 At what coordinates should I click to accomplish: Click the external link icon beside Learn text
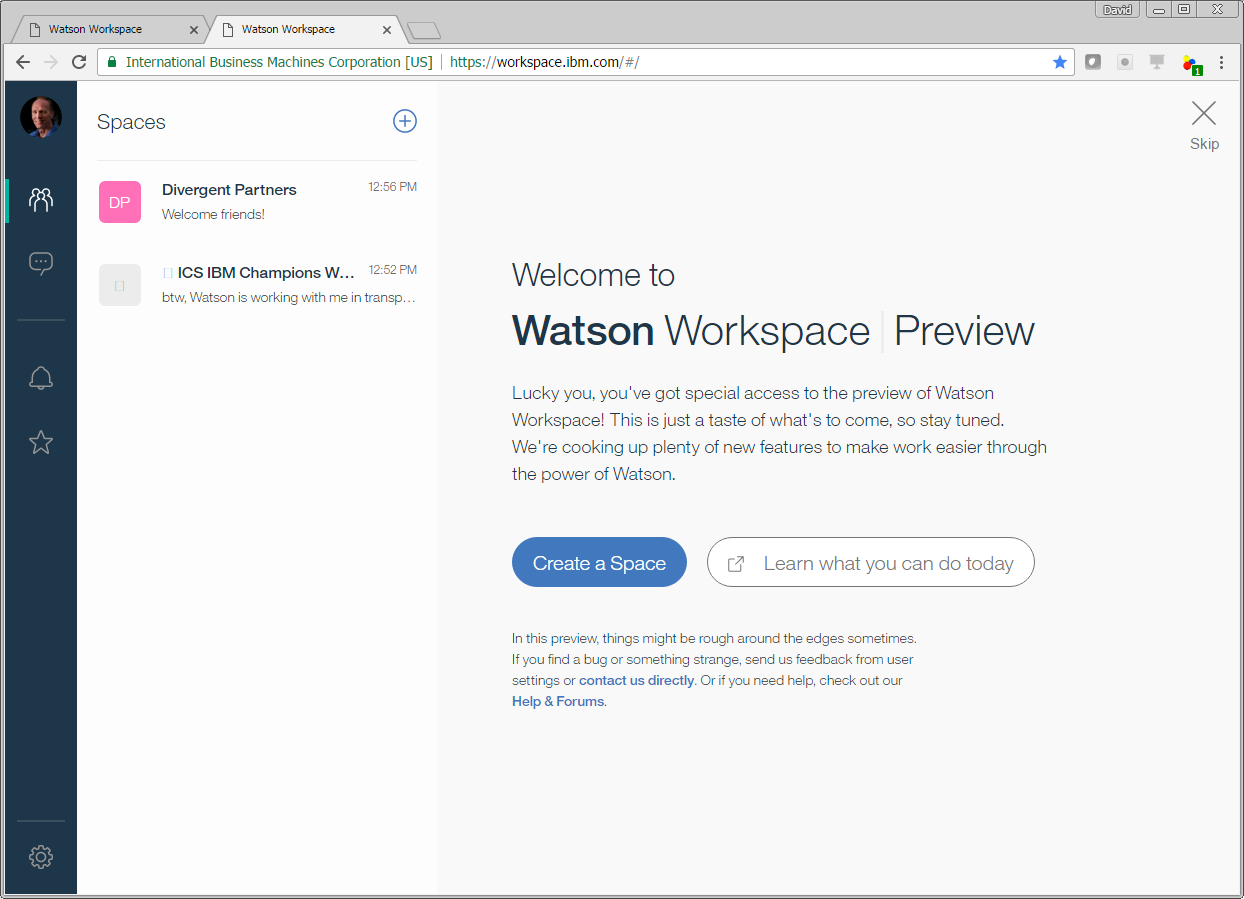(736, 562)
